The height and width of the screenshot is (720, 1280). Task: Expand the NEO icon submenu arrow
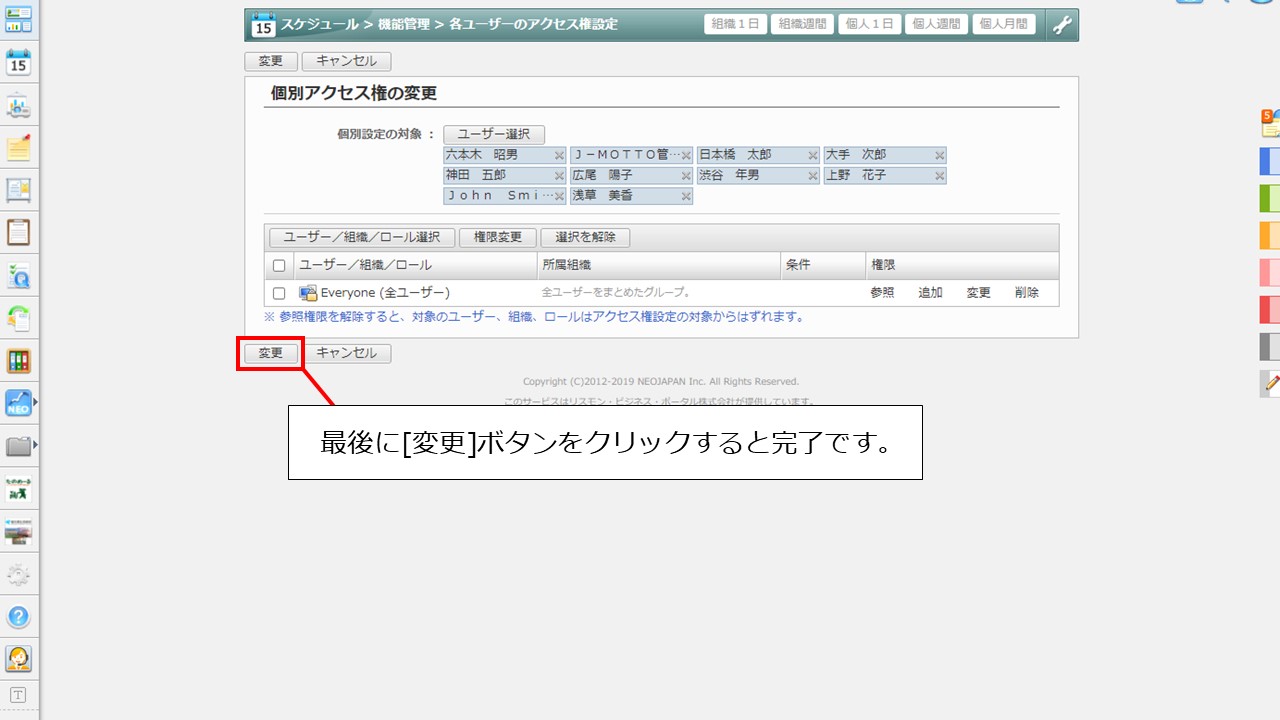tap(36, 403)
